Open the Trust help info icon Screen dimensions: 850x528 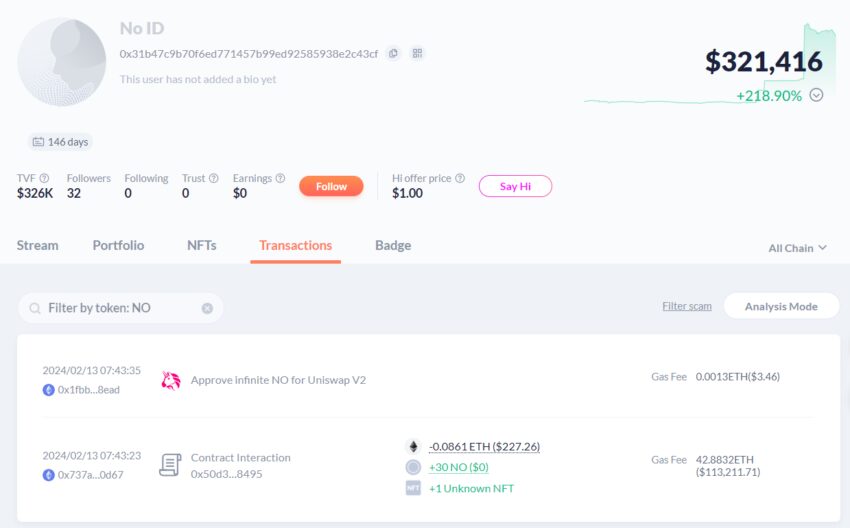click(214, 178)
